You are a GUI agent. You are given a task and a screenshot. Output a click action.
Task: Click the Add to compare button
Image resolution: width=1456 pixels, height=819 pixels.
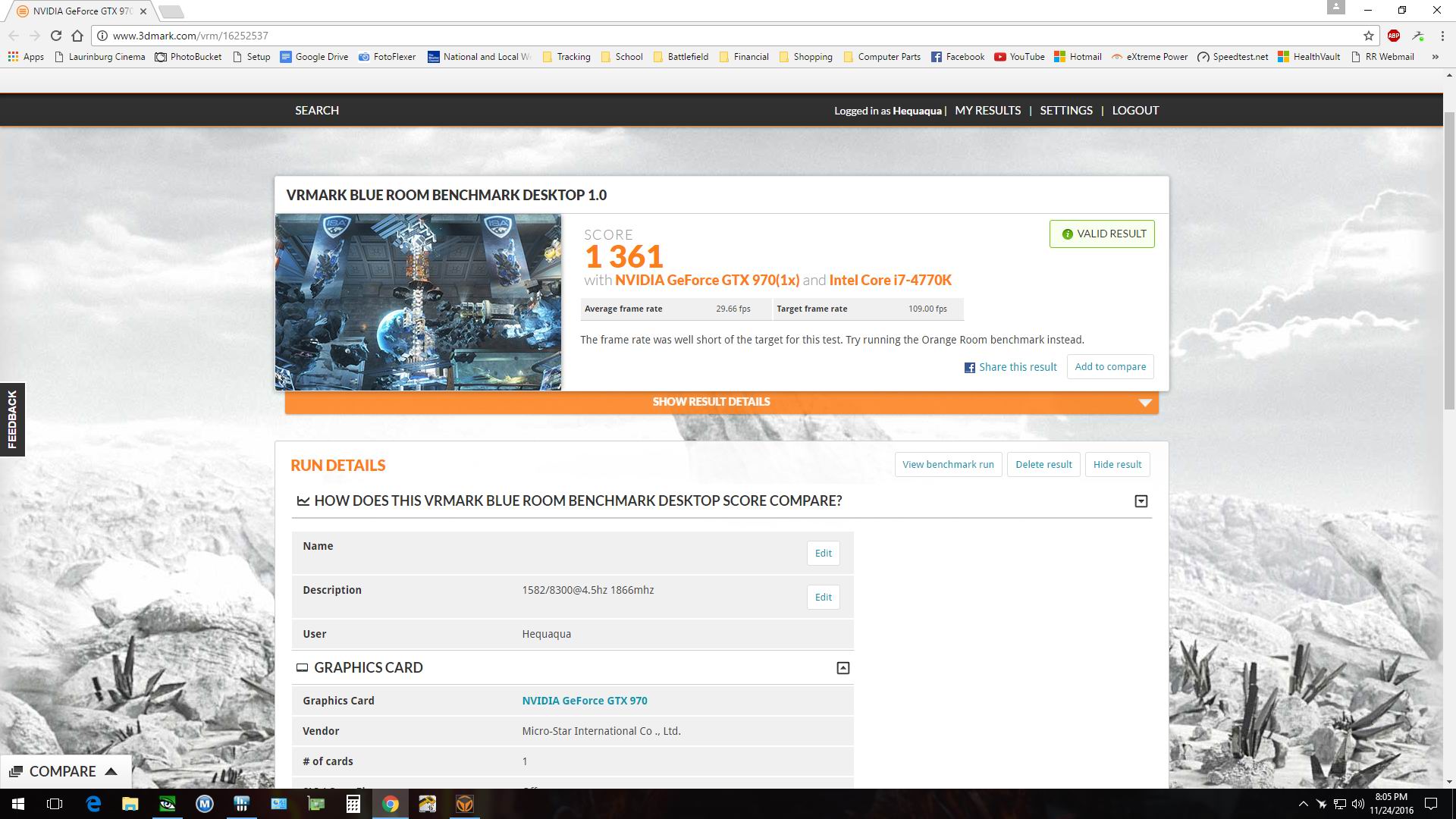point(1110,367)
